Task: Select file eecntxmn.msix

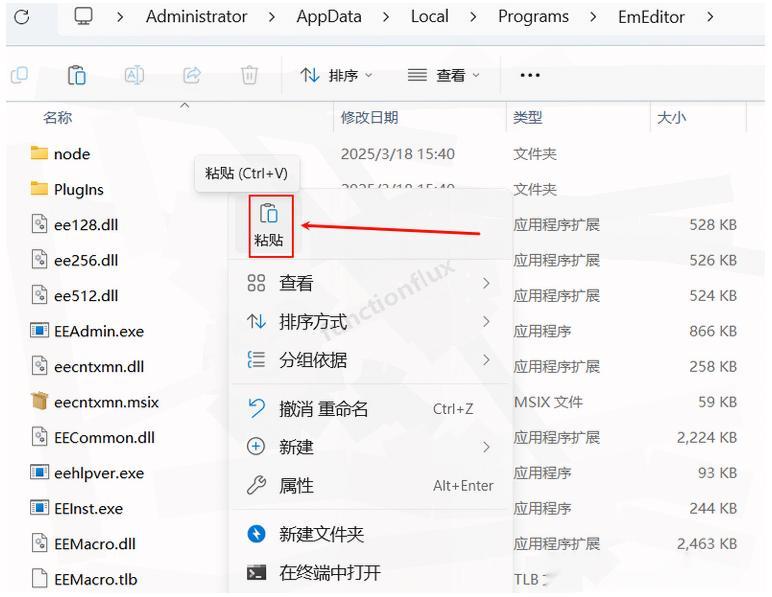Action: [x=106, y=402]
